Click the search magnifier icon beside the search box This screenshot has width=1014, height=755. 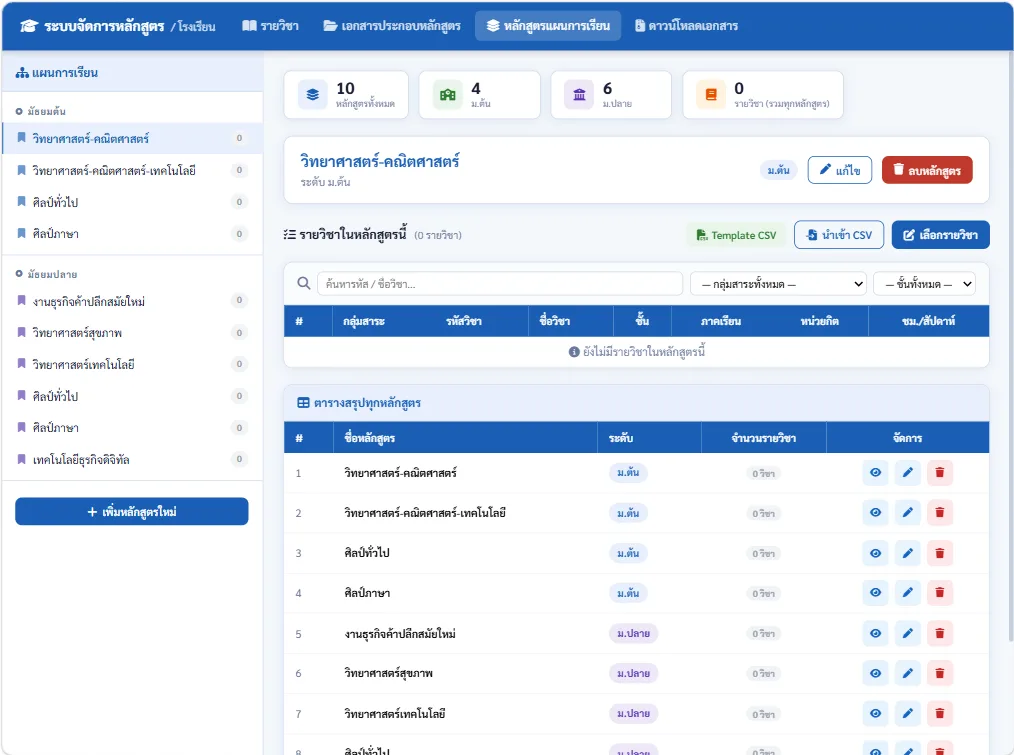click(x=303, y=283)
